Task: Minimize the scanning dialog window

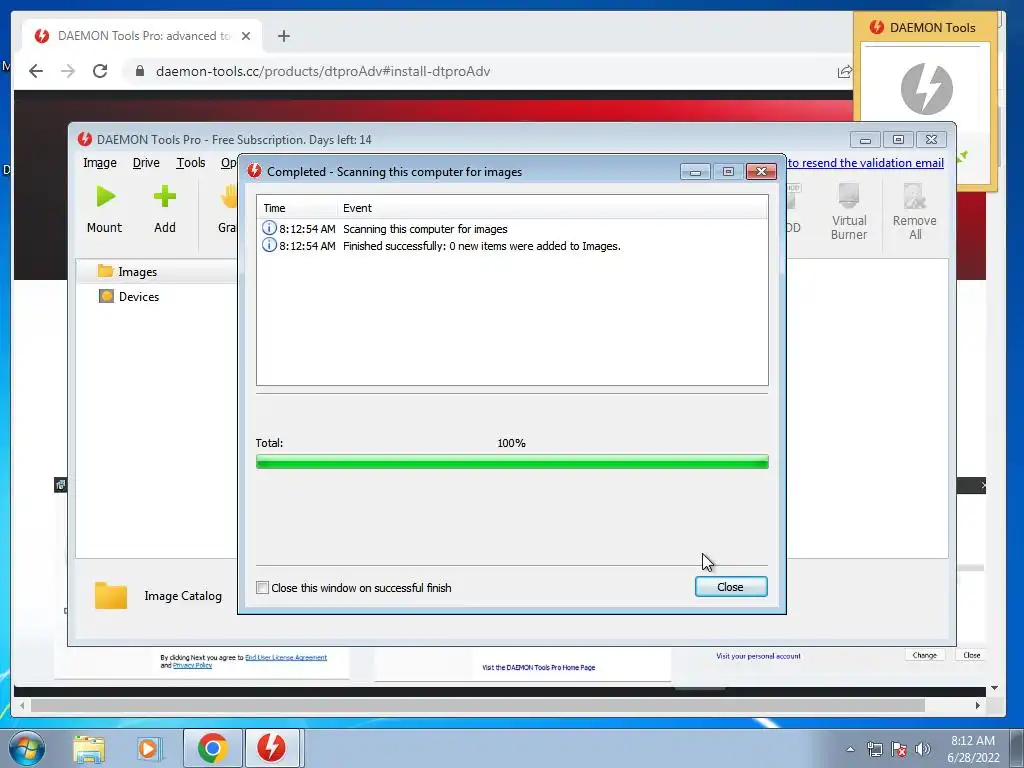Action: point(695,172)
